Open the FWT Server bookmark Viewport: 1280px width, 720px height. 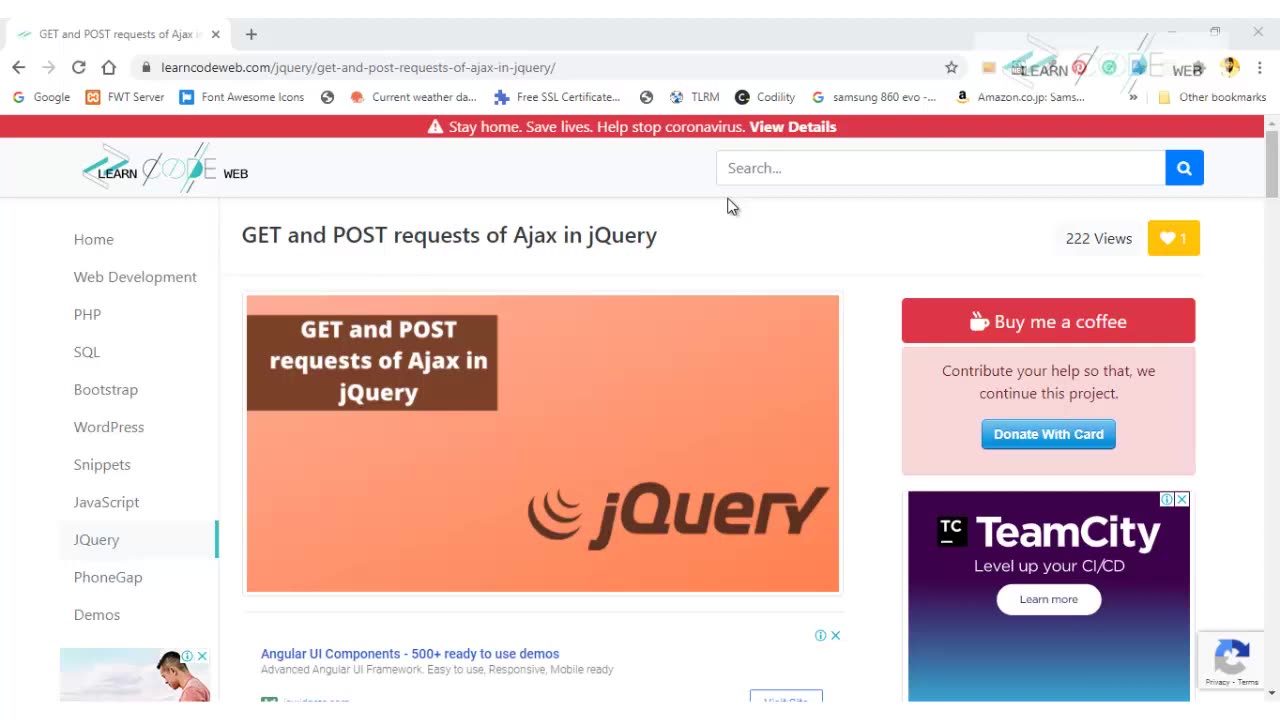click(125, 97)
